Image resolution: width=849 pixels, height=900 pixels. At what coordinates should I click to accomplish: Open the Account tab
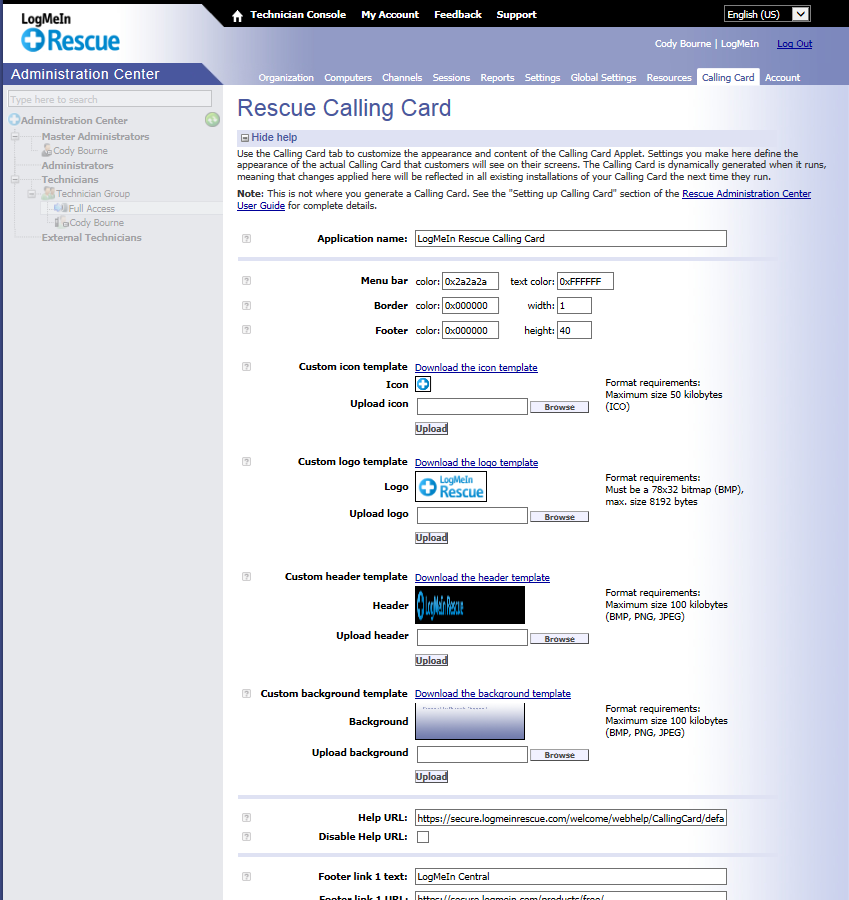tap(782, 77)
